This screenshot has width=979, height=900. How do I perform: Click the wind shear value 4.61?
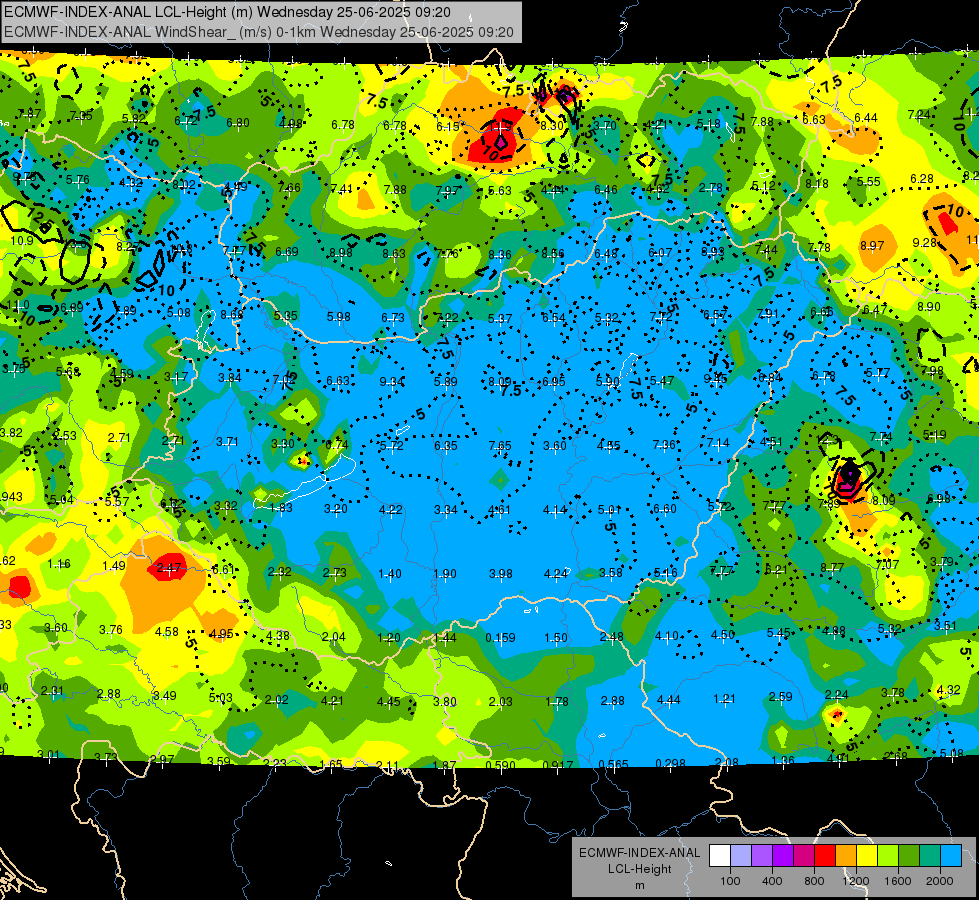(x=500, y=510)
